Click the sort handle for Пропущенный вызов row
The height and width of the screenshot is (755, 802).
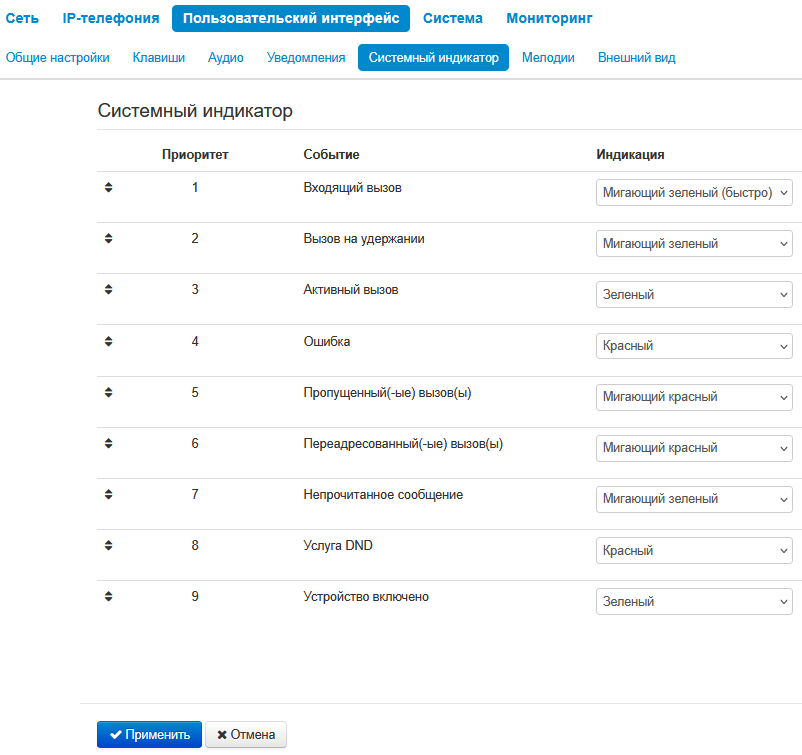pyautogui.click(x=109, y=392)
